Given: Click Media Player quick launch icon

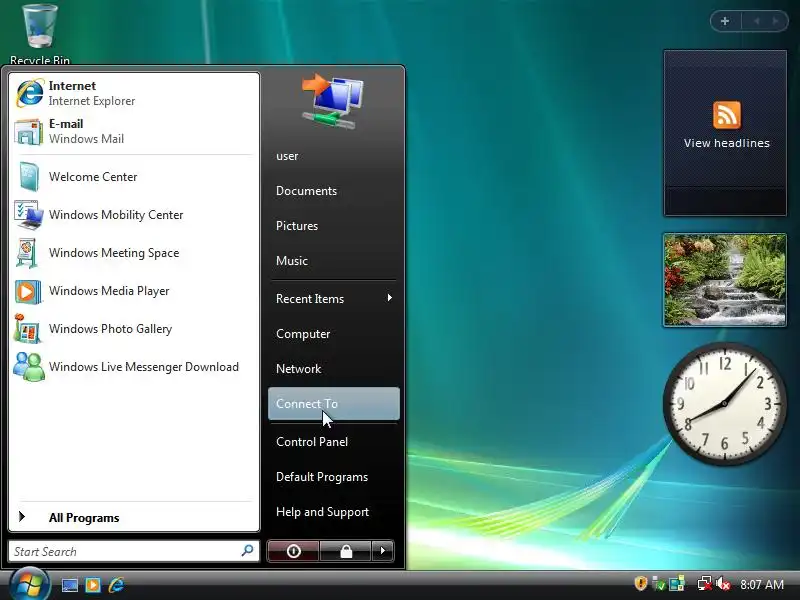Looking at the screenshot, I should coord(93,585).
